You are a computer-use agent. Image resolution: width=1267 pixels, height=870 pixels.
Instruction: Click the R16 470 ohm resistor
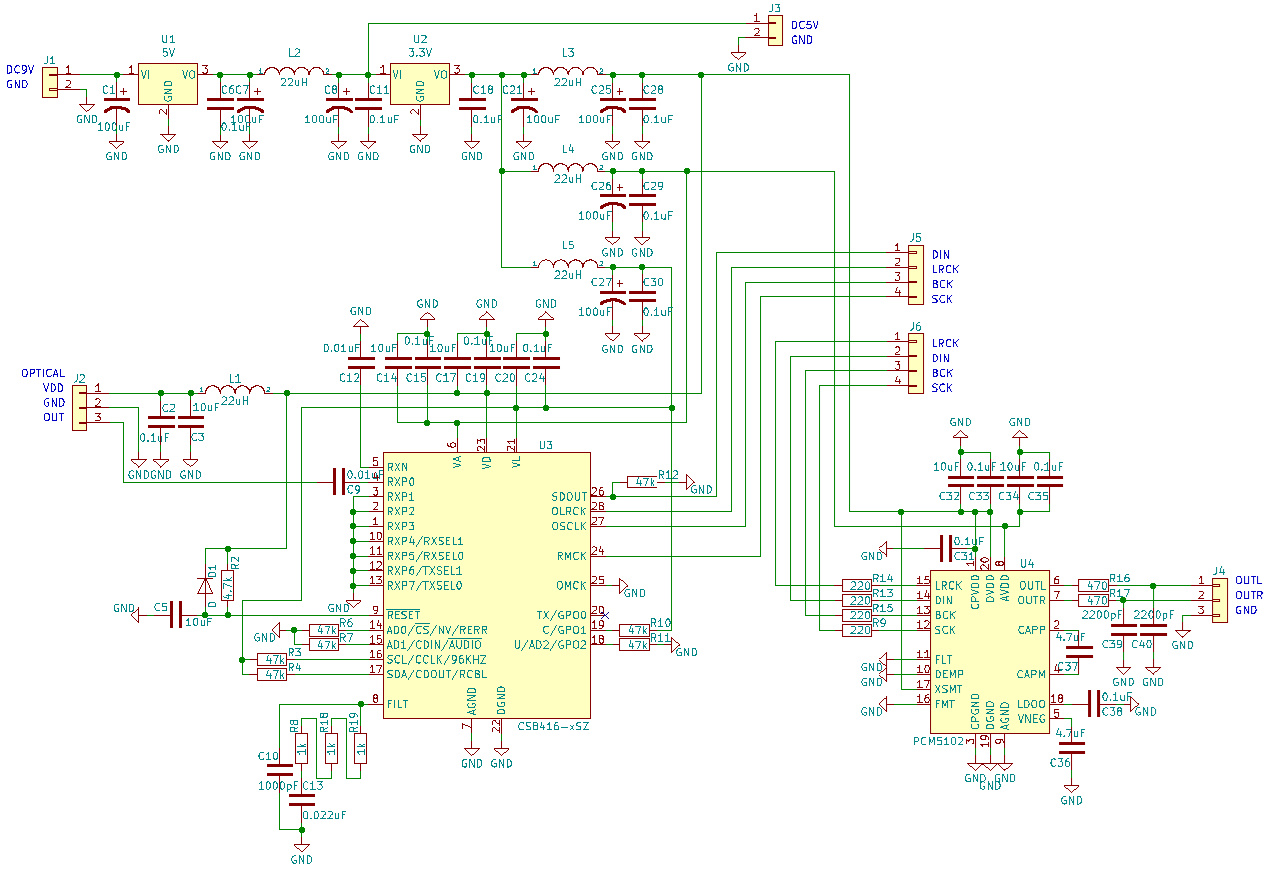coord(1094,585)
